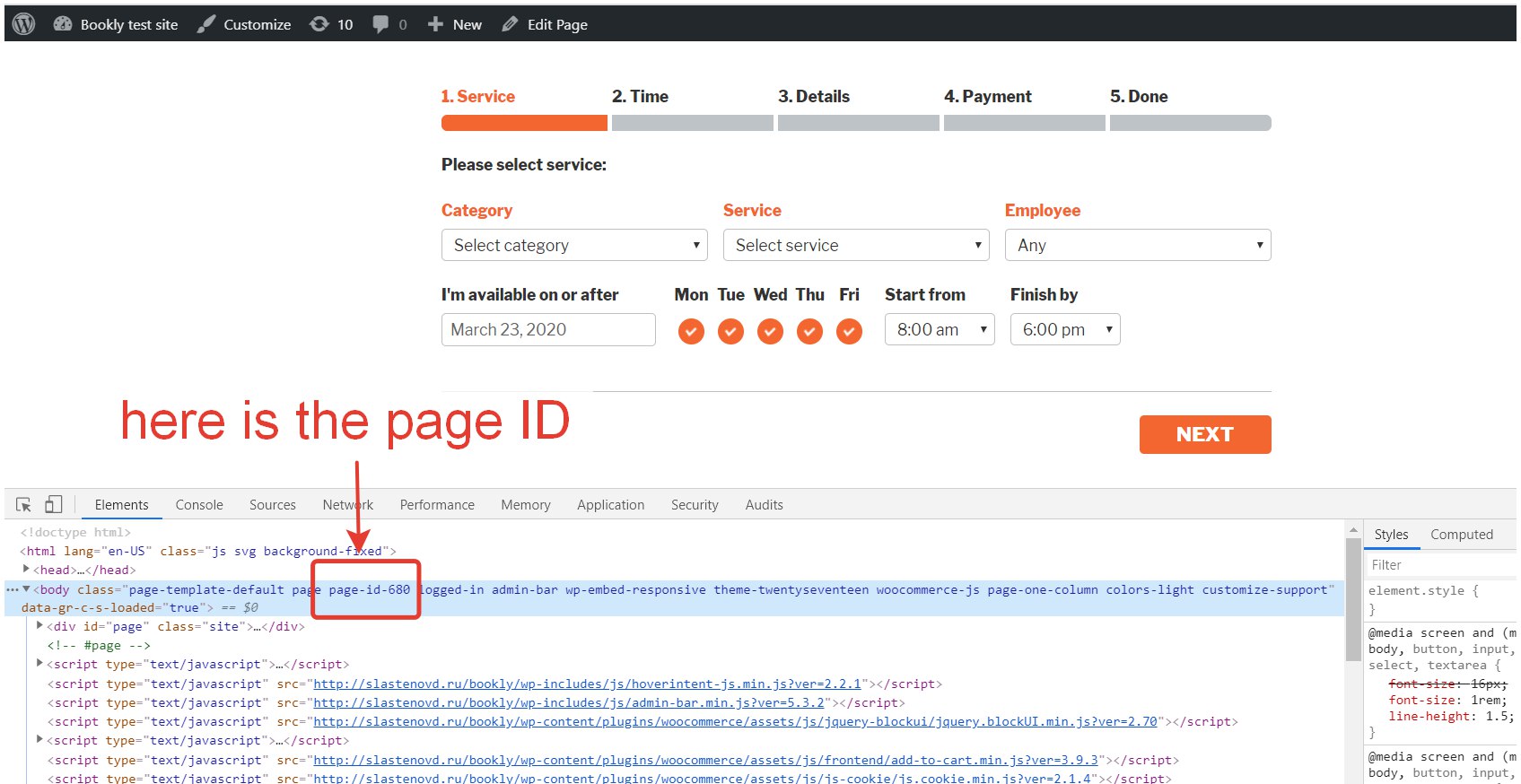1521x784 pixels.
Task: Open the Bookly test site dashboard link
Action: [x=116, y=24]
